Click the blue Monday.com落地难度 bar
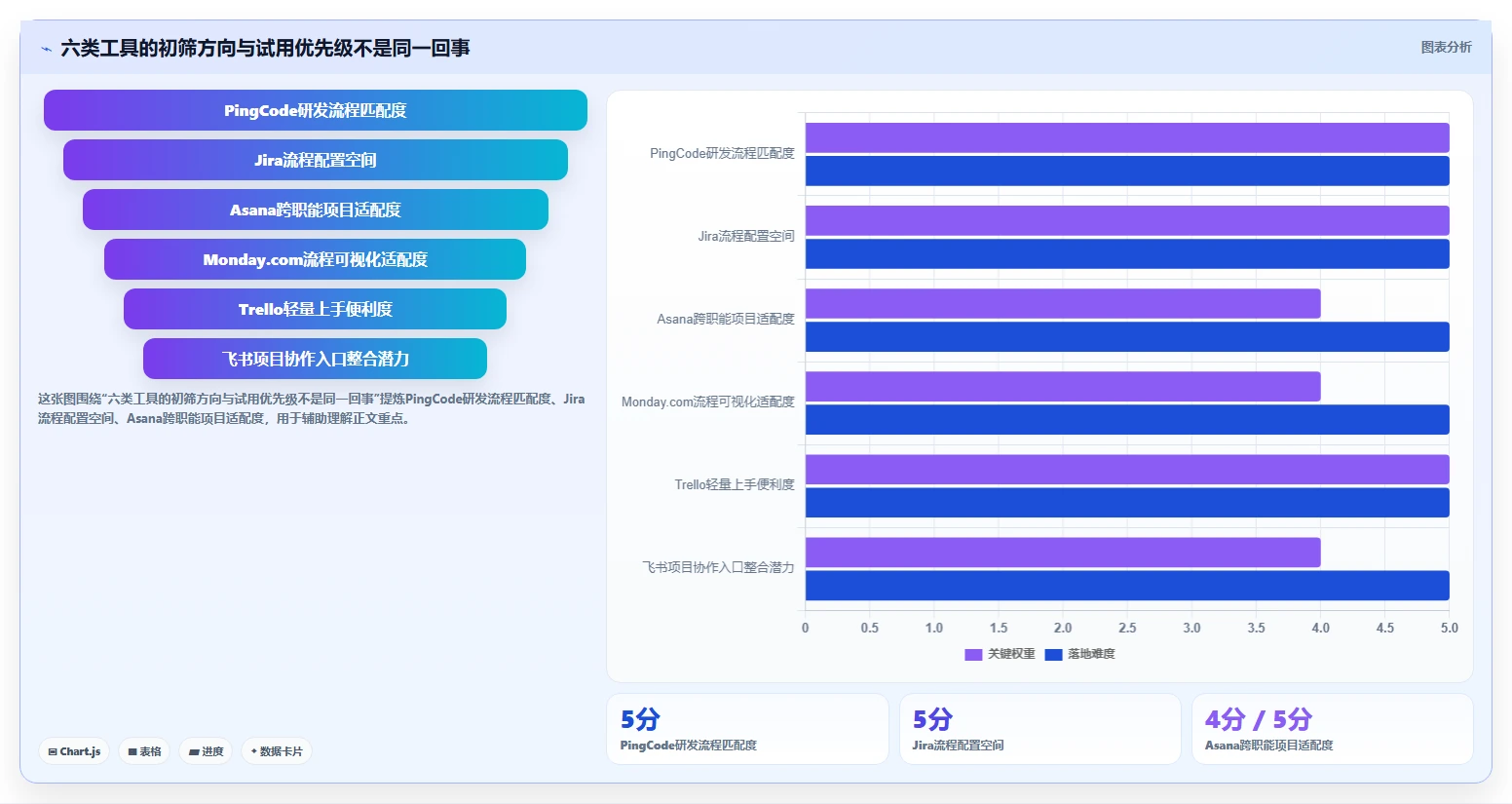The height and width of the screenshot is (804, 1512). point(1127,419)
